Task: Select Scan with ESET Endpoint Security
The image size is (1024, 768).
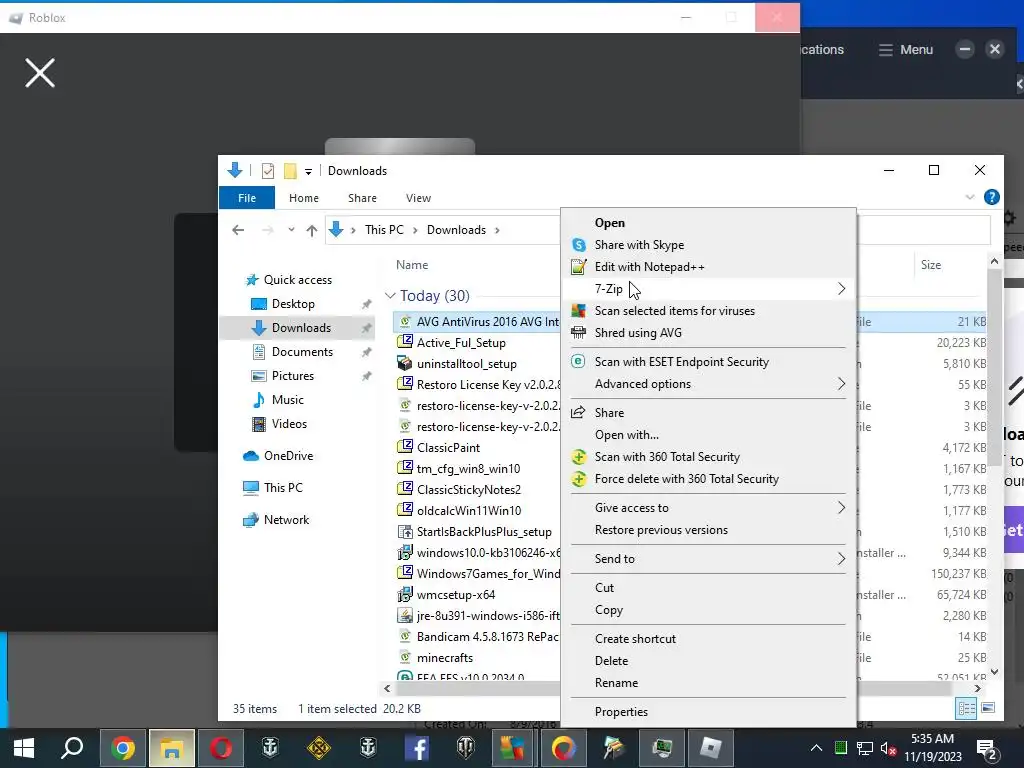Action: (x=709, y=362)
